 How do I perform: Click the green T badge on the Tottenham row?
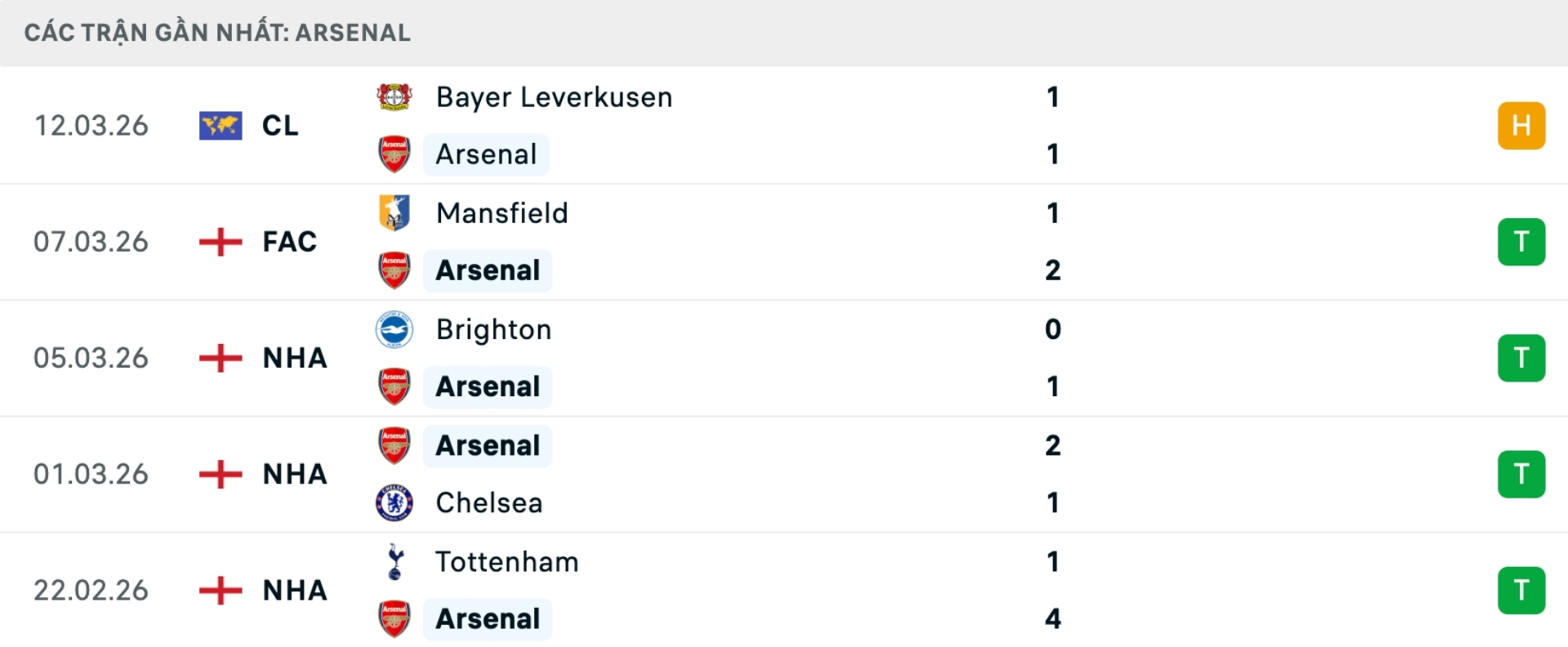pyautogui.click(x=1521, y=591)
